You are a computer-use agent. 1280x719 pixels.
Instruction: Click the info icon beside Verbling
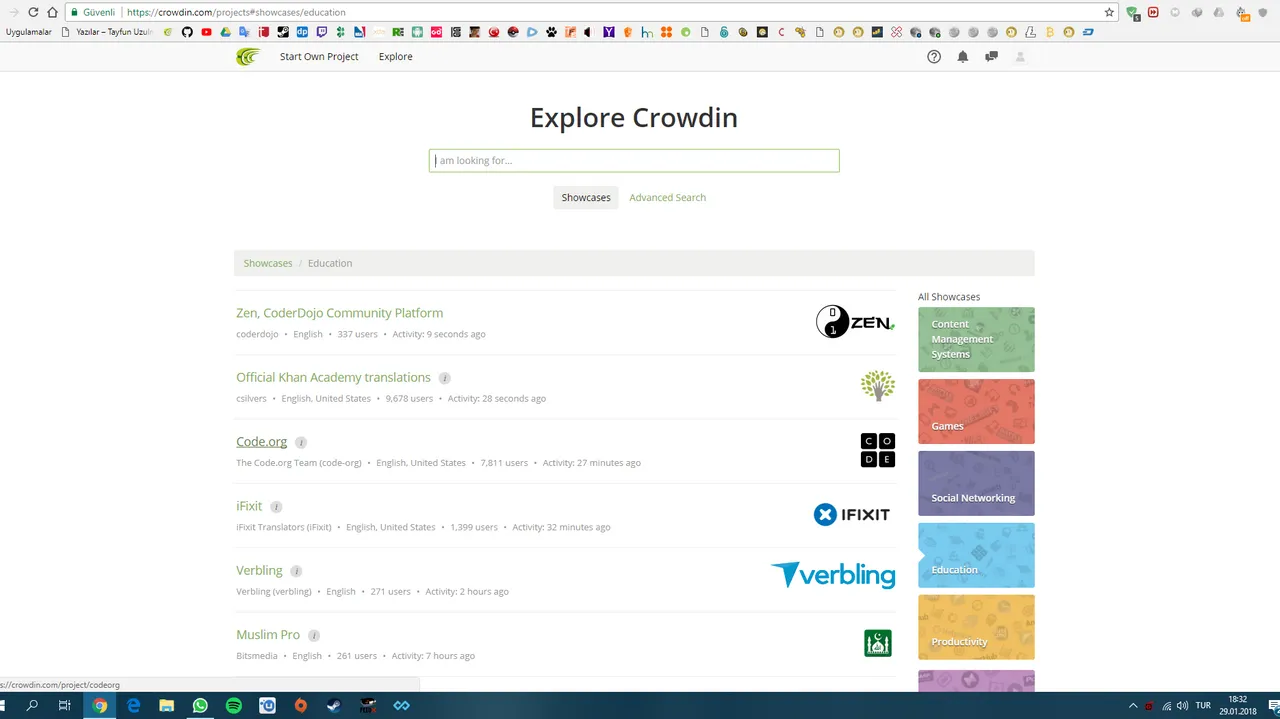tap(296, 571)
